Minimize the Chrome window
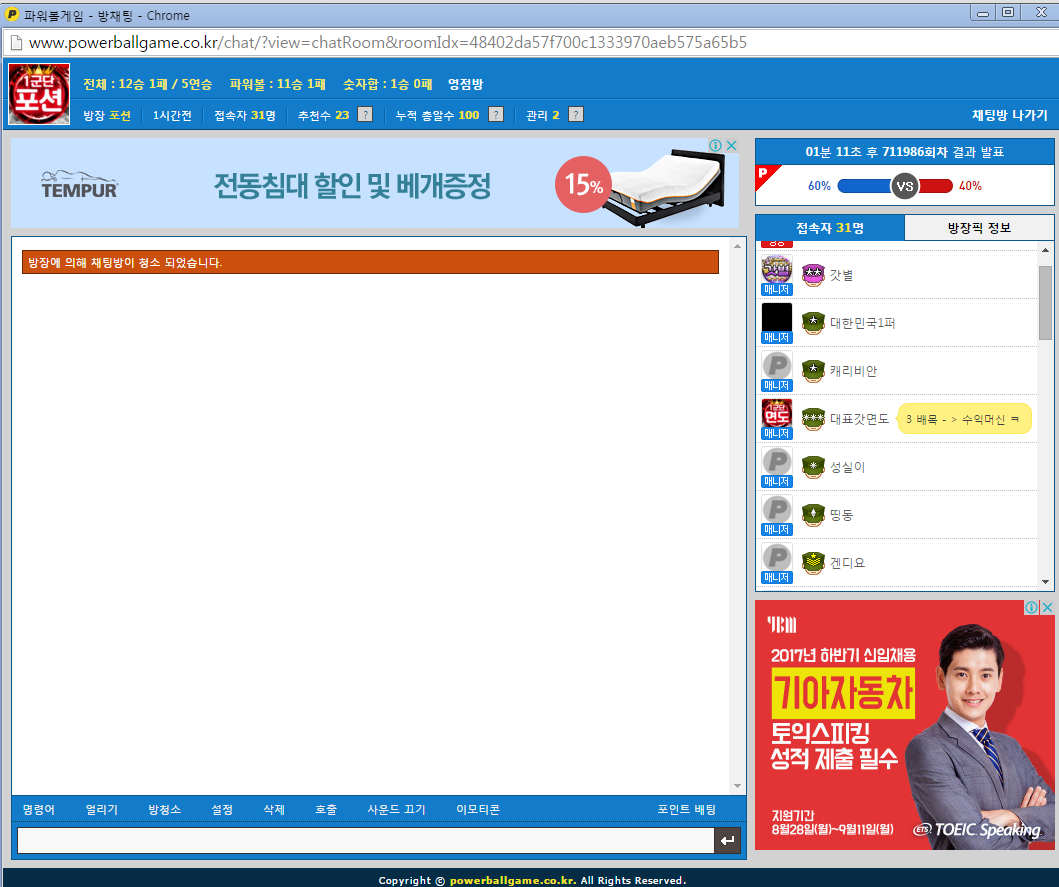This screenshot has width=1059, height=887. coord(983,12)
